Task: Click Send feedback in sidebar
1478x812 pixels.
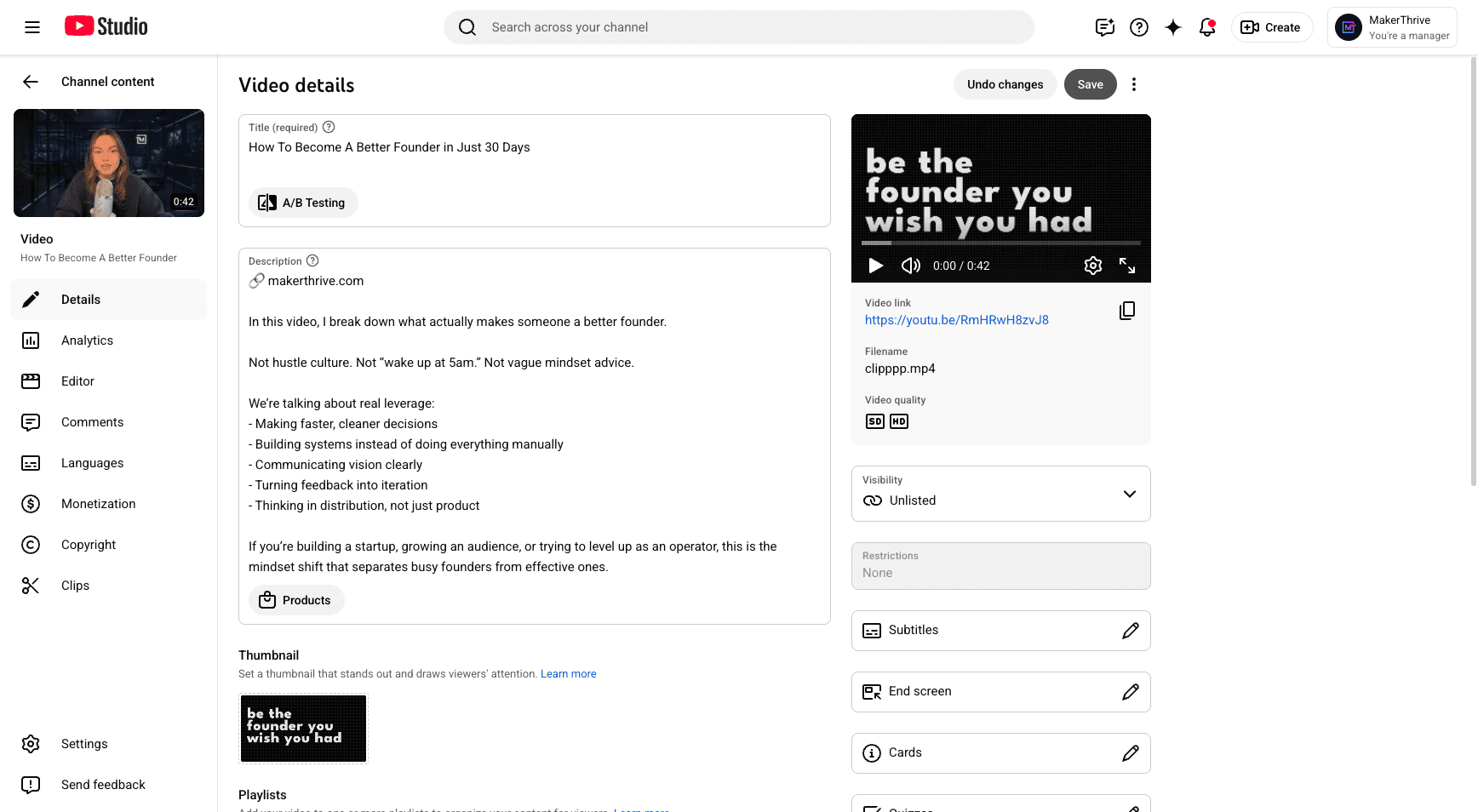Action: pyautogui.click(x=109, y=785)
